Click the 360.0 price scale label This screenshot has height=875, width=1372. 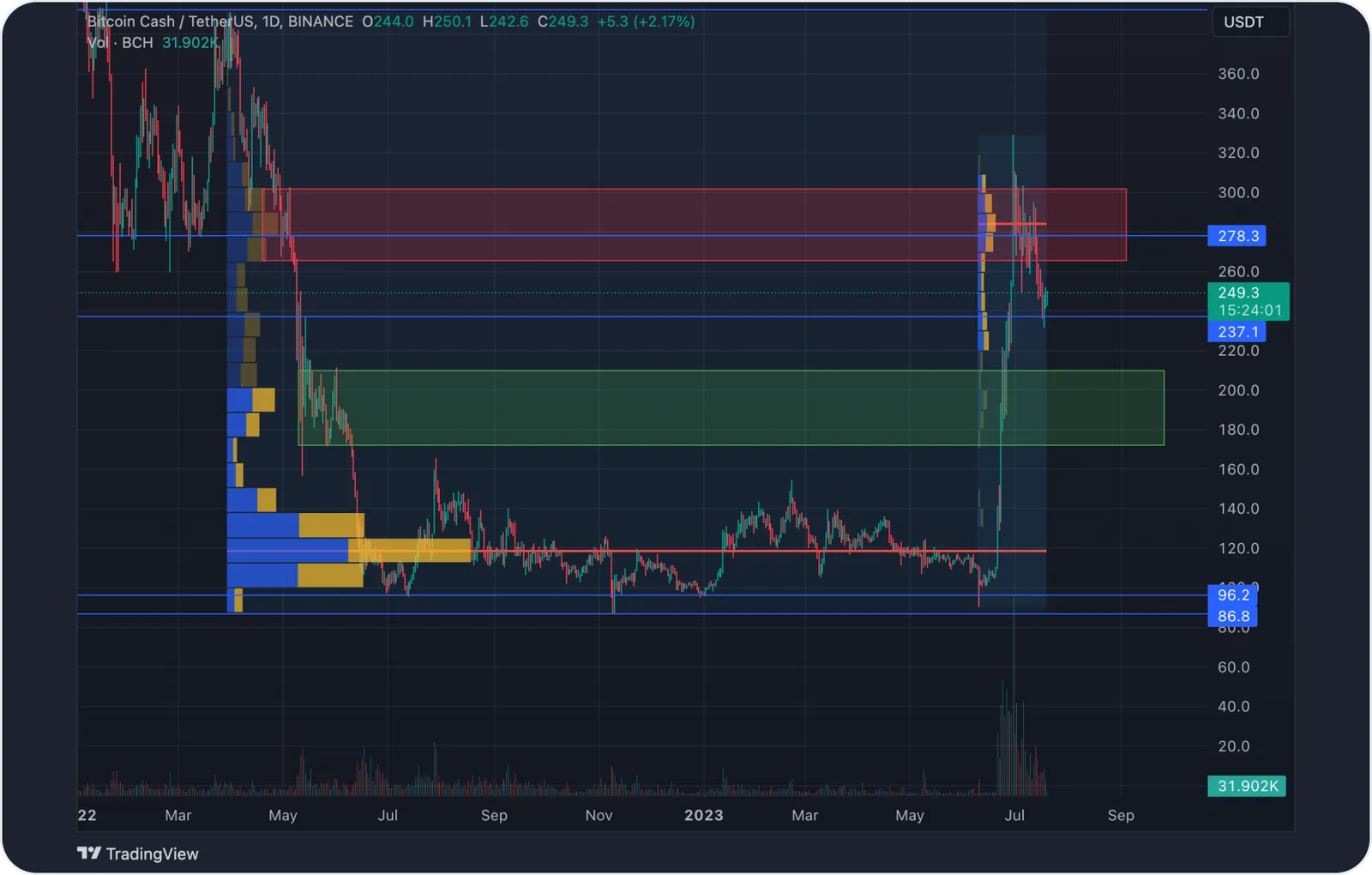pos(1238,74)
